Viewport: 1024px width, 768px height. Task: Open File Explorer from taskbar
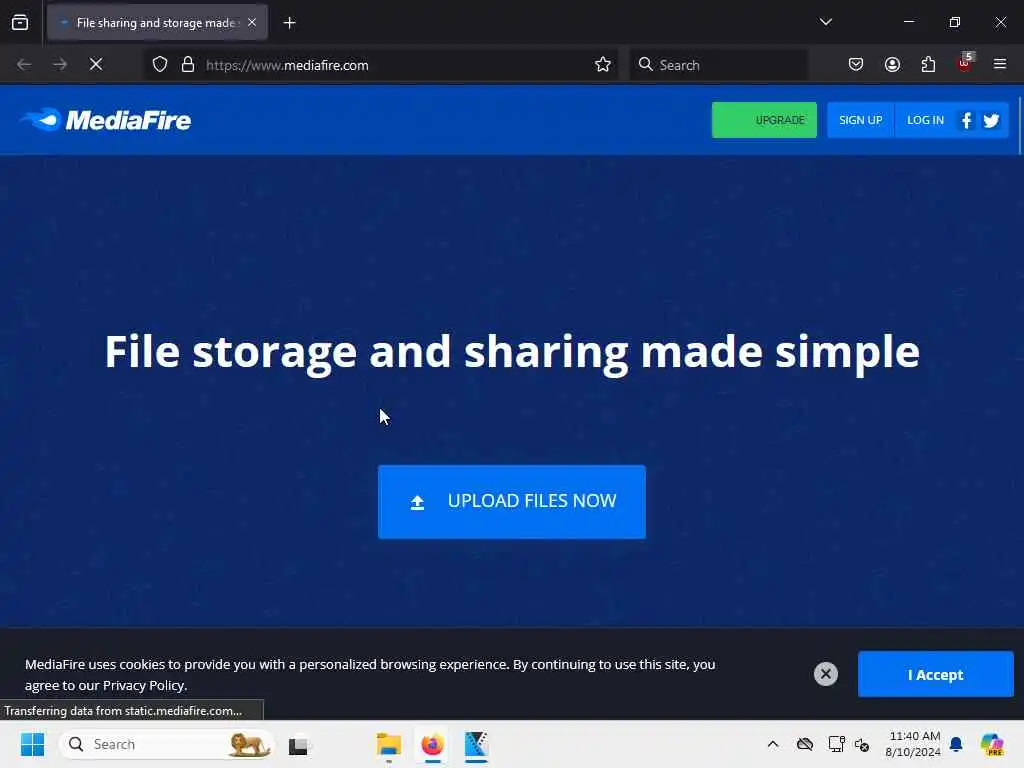[x=389, y=744]
